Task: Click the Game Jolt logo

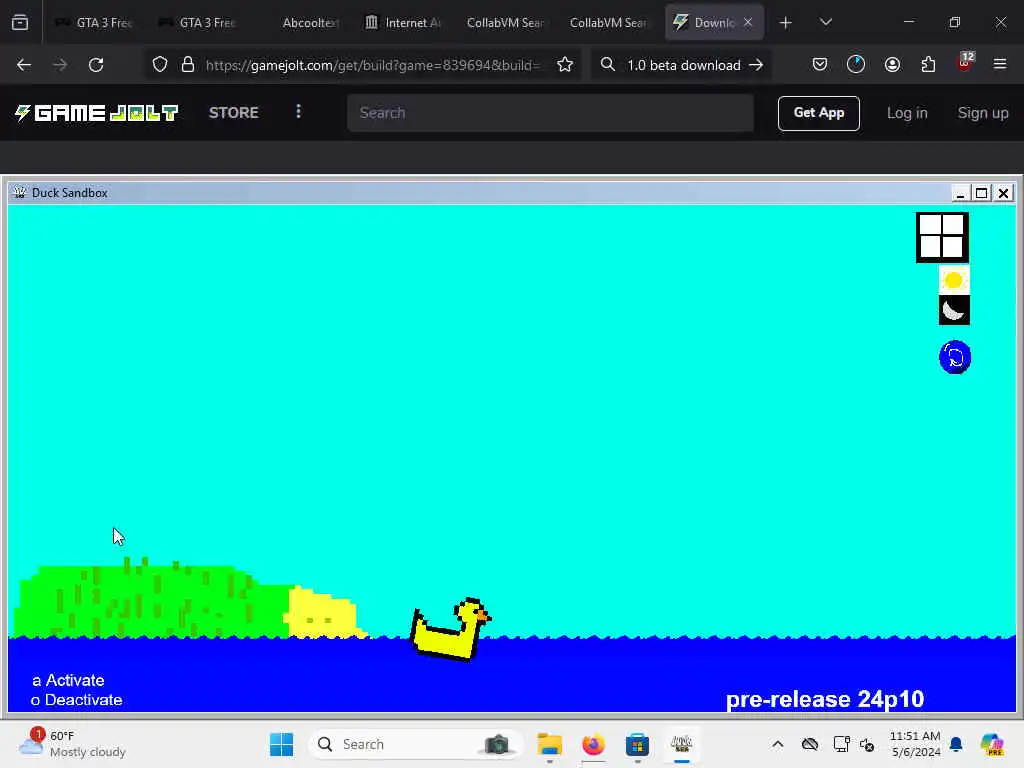Action: [97, 113]
